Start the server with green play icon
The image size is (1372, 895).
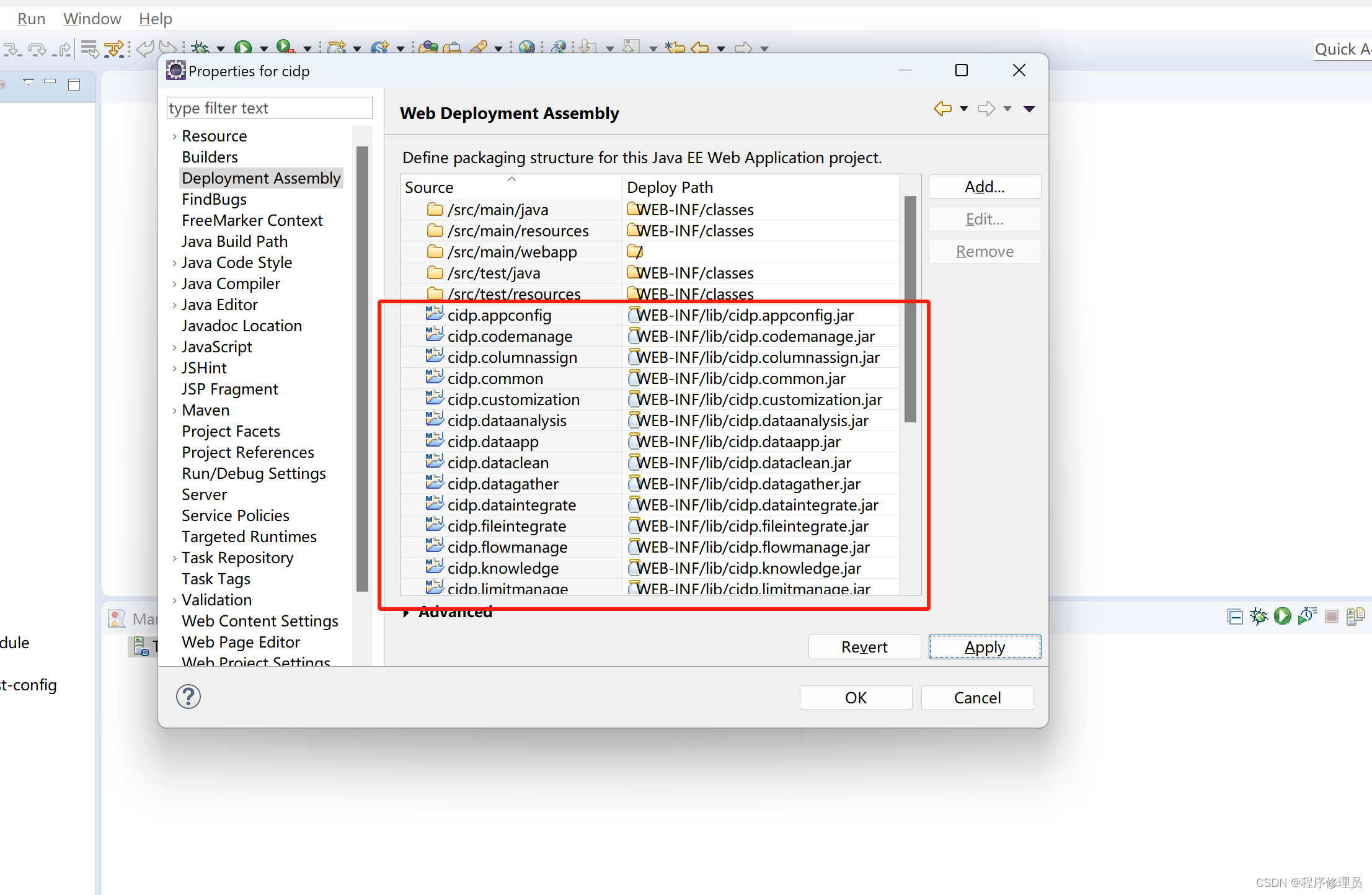click(x=1283, y=616)
